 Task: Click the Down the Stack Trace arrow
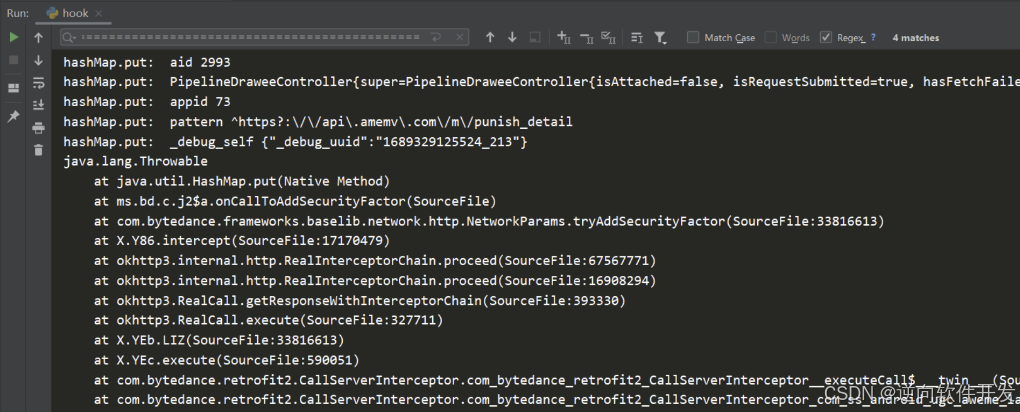click(x=38, y=60)
